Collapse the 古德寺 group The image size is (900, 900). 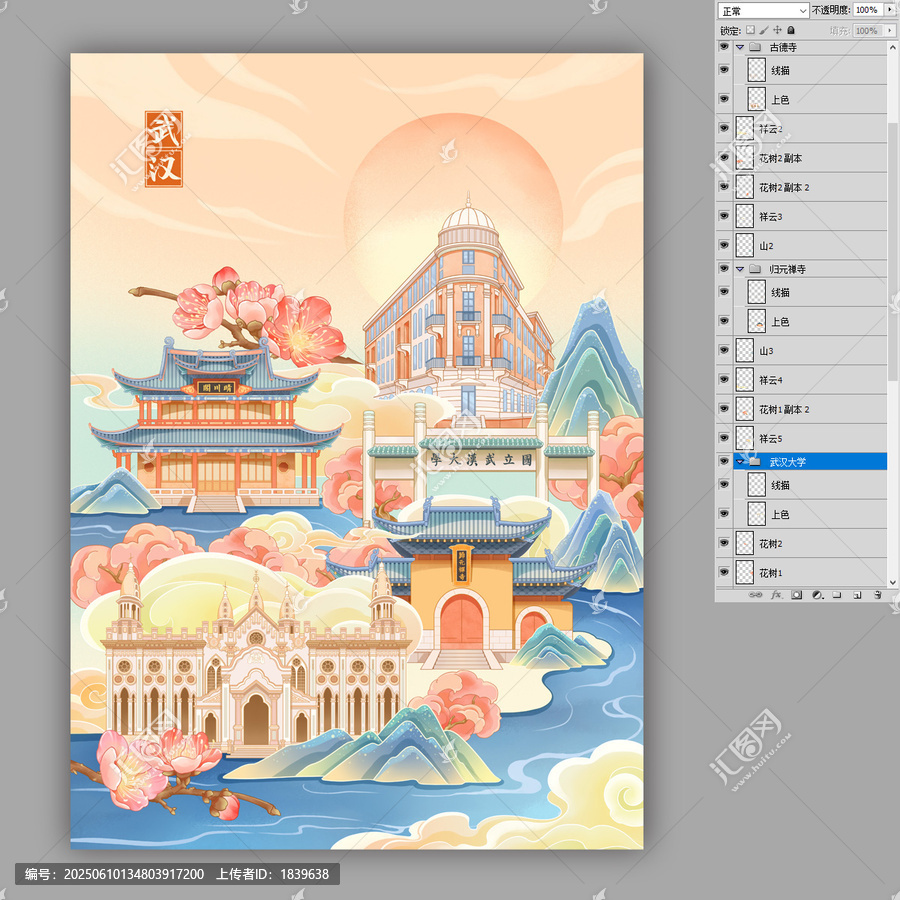coord(740,47)
